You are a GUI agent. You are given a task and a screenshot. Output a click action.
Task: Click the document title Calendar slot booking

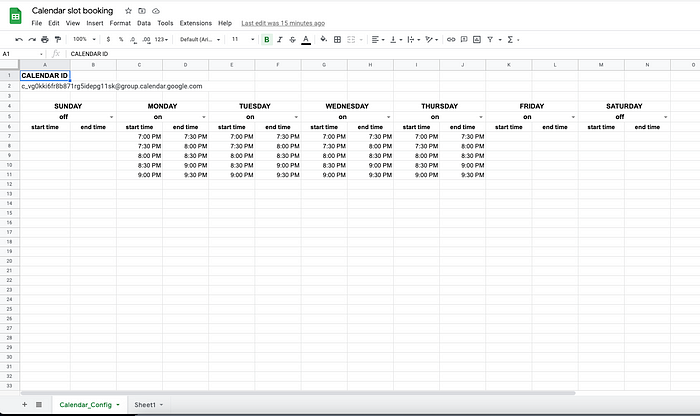(x=72, y=11)
